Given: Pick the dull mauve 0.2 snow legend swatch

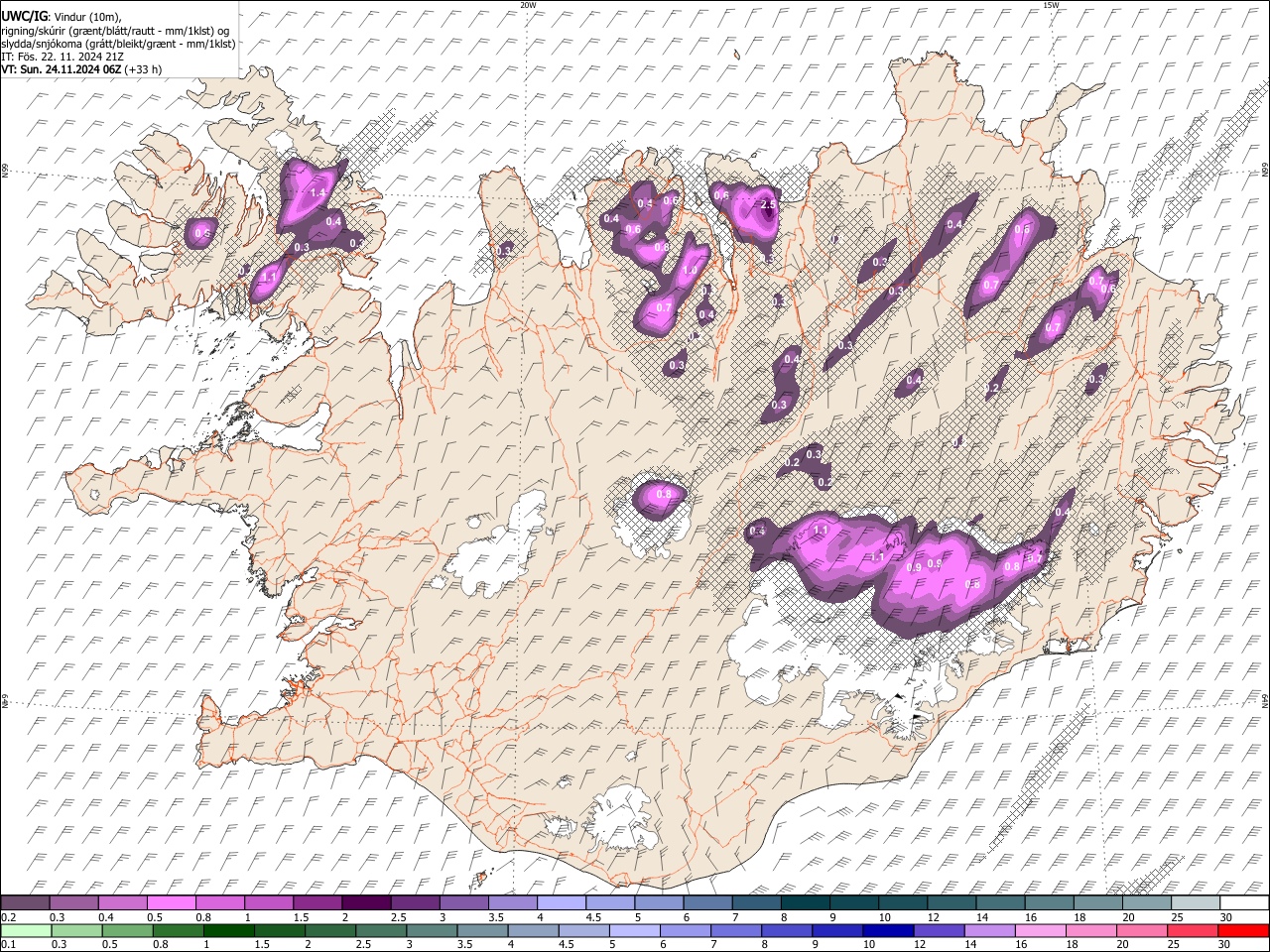Looking at the screenshot, I should tap(26, 902).
